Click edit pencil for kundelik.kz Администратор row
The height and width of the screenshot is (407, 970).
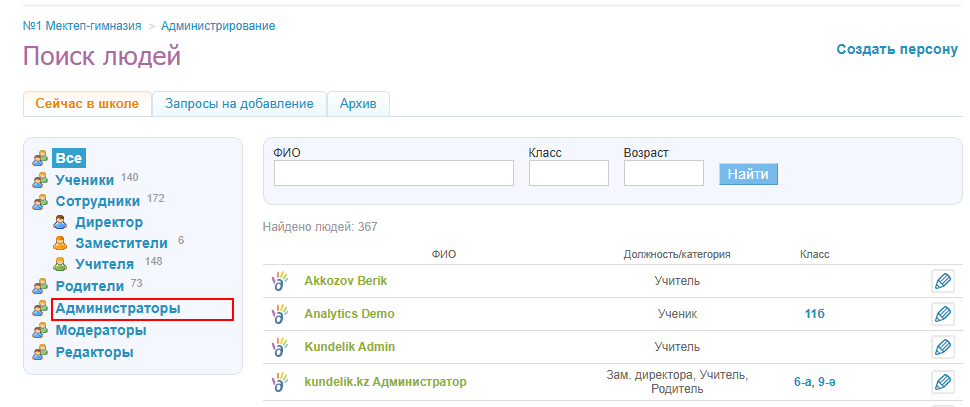coord(942,381)
